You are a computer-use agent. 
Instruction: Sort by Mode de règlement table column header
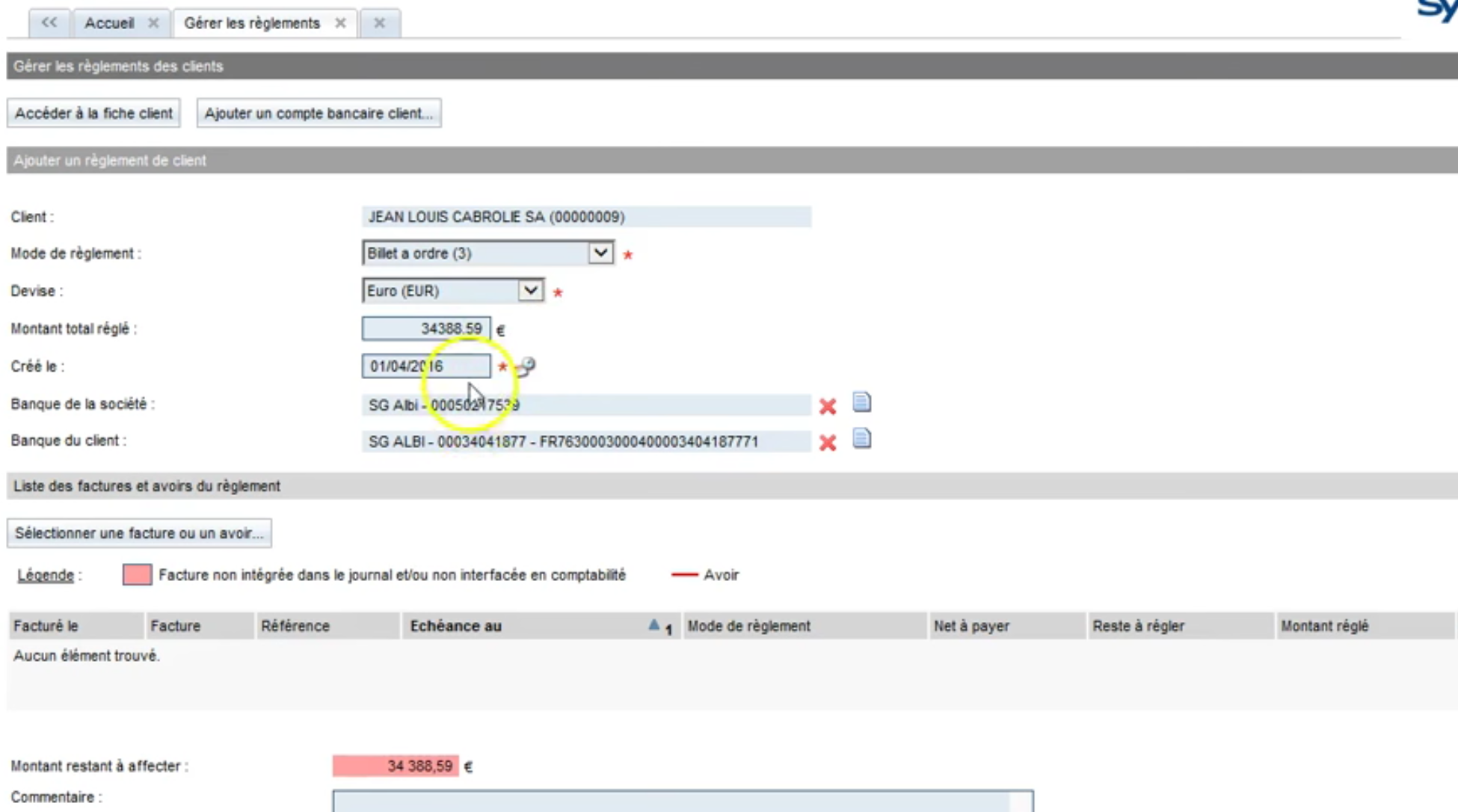[x=805, y=626]
